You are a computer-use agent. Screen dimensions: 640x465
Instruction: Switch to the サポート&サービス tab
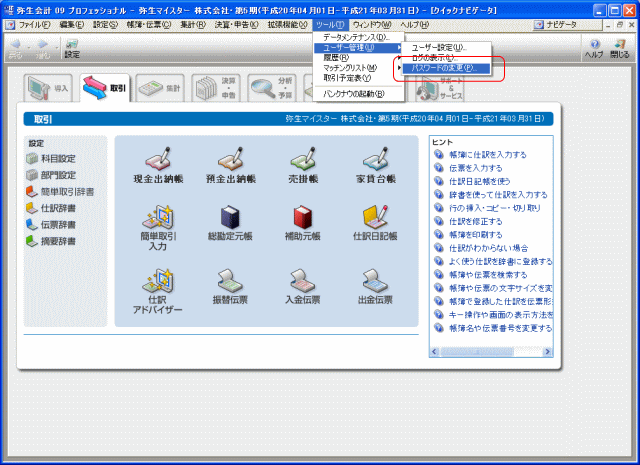click(x=440, y=88)
